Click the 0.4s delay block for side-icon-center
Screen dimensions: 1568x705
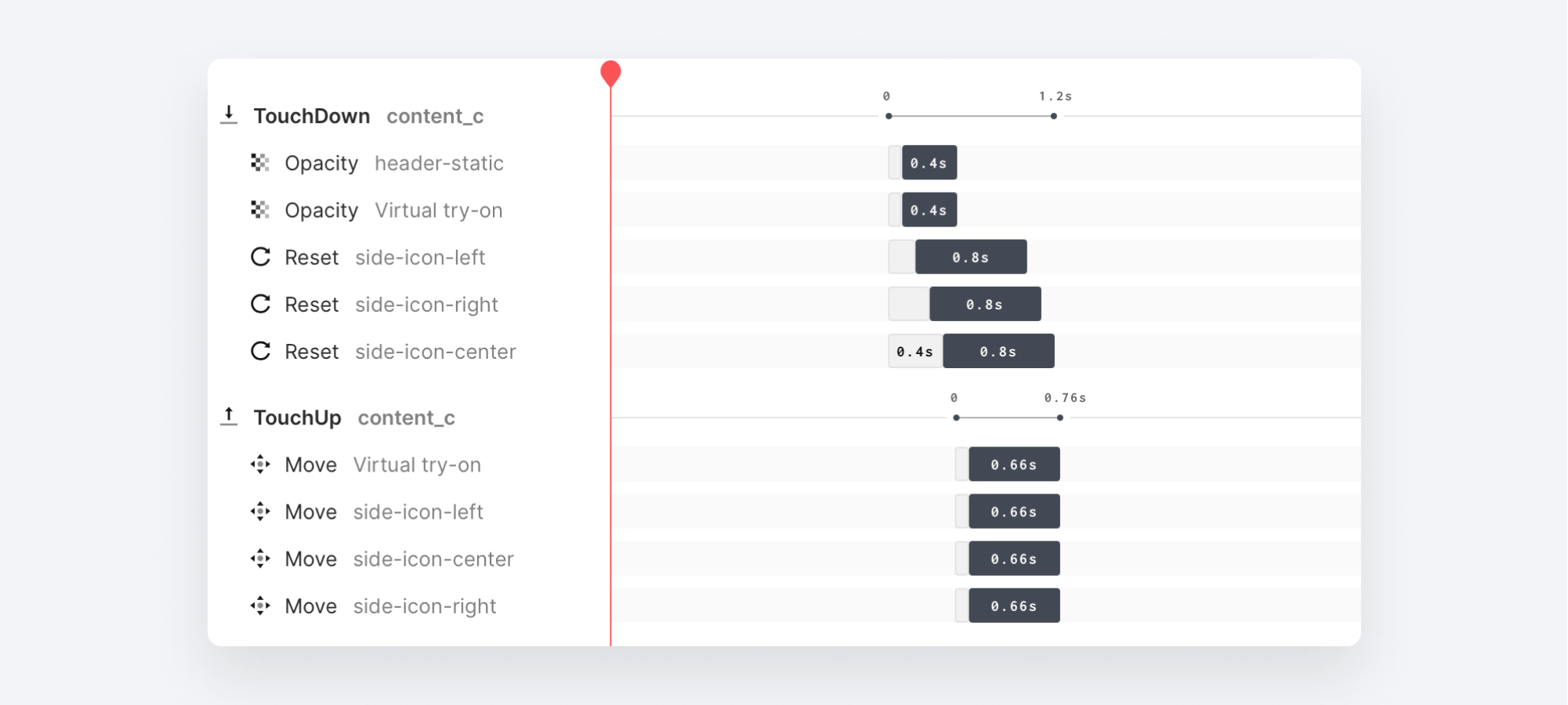click(915, 351)
